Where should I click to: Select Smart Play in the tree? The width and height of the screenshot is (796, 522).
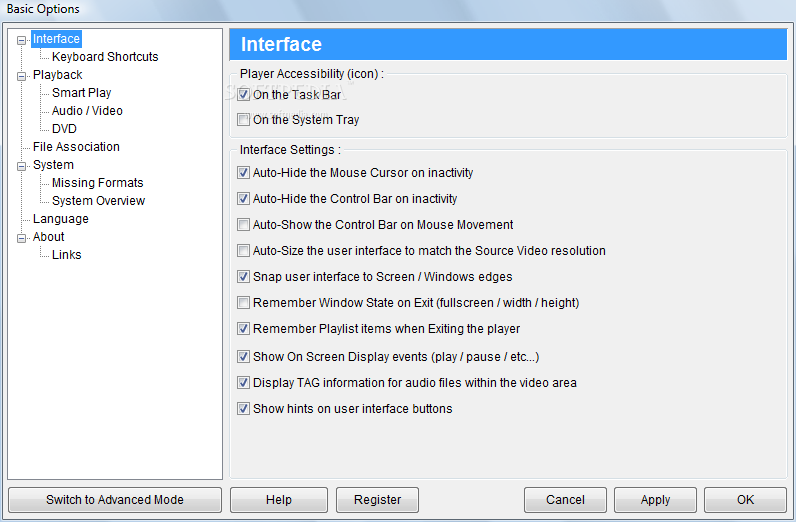(x=81, y=93)
